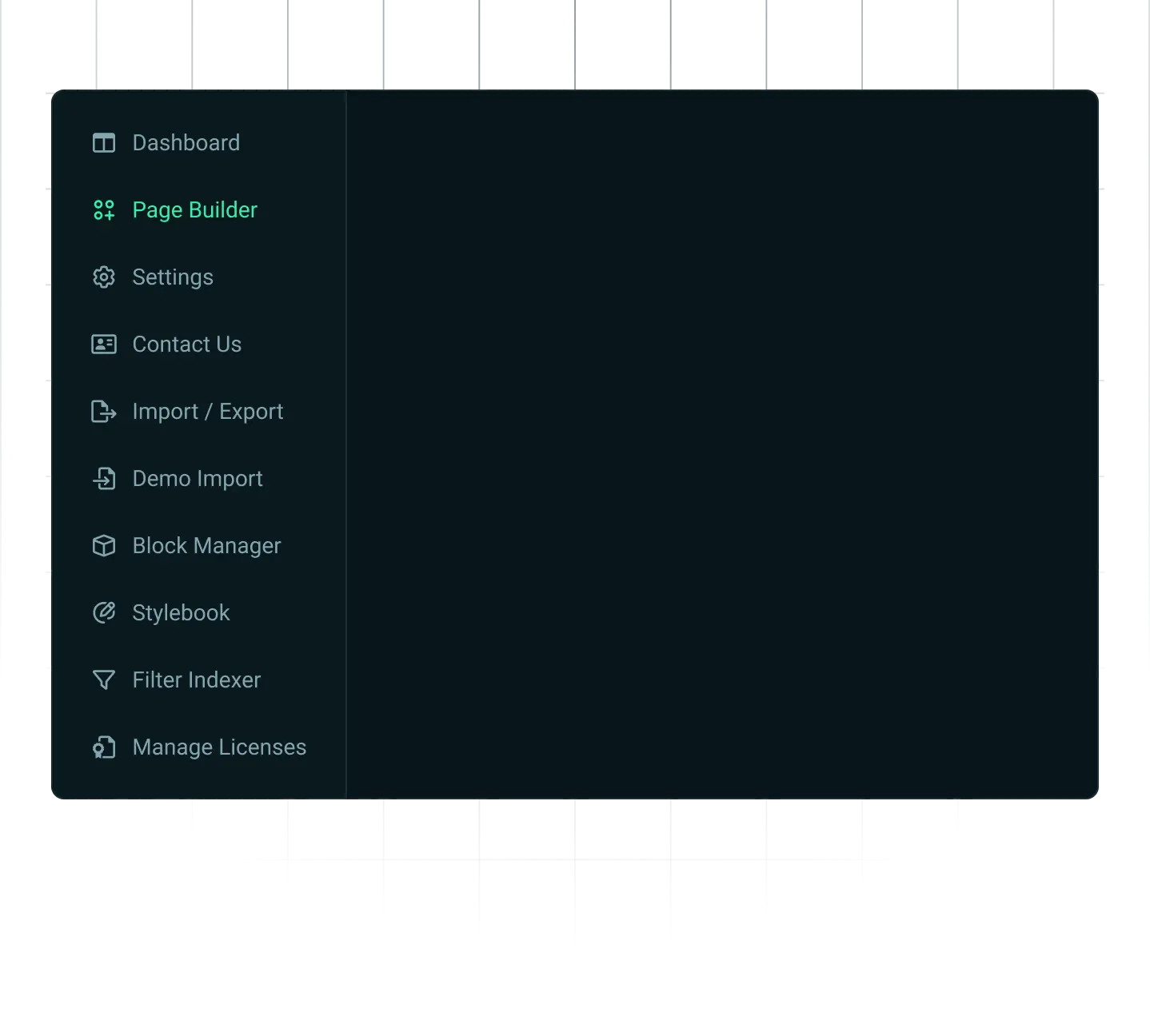The image size is (1150, 1036).
Task: Open the Contact Us section
Action: point(186,345)
